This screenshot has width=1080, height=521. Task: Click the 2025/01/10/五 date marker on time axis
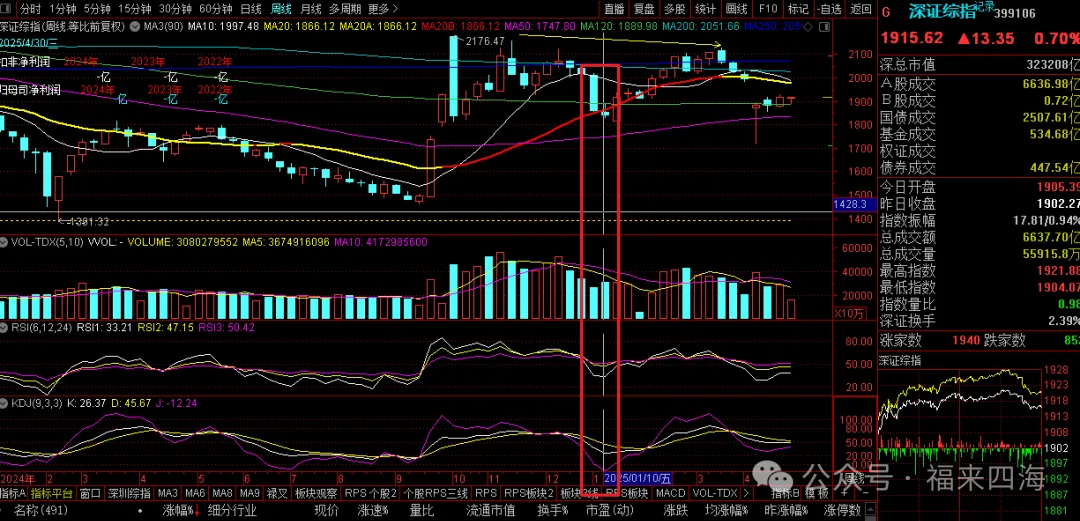click(x=638, y=477)
